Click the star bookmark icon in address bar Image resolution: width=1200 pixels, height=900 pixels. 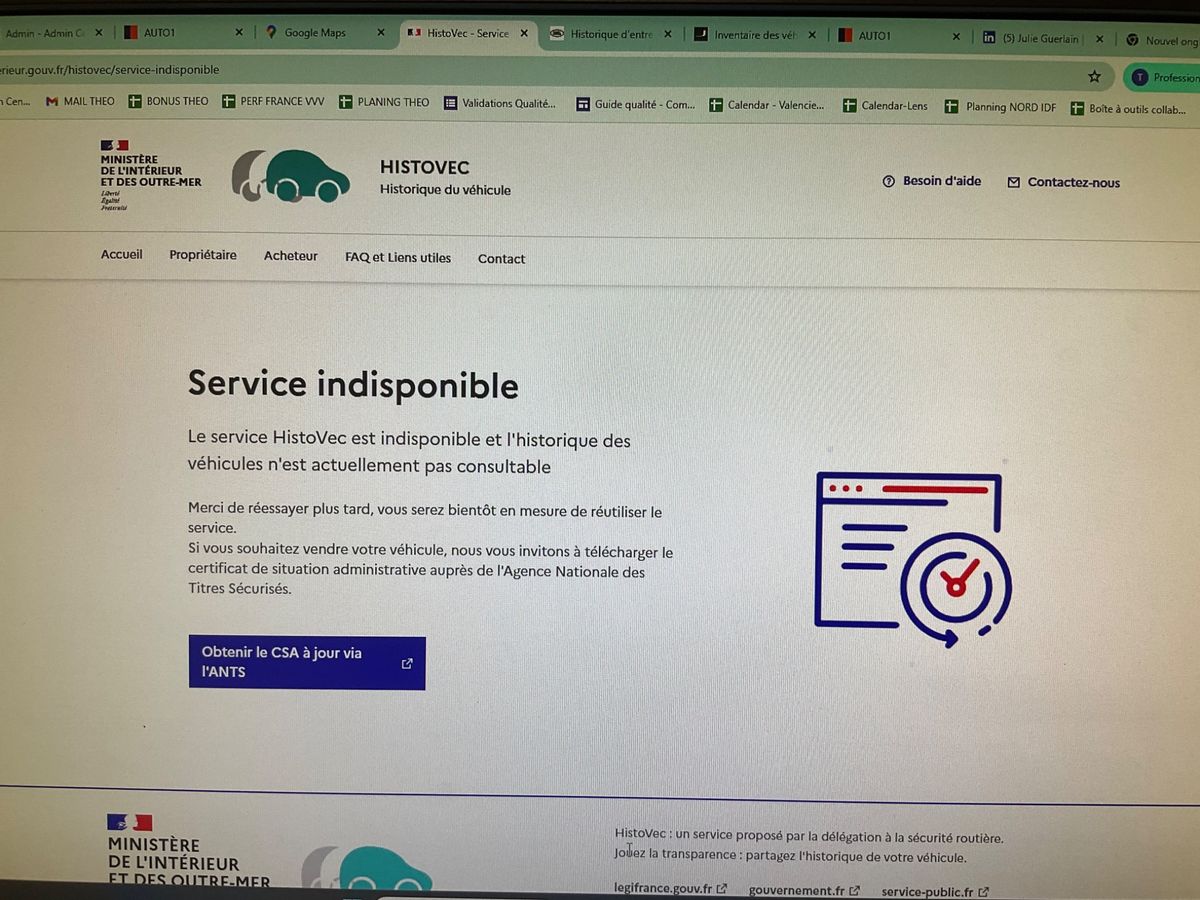click(x=1094, y=76)
